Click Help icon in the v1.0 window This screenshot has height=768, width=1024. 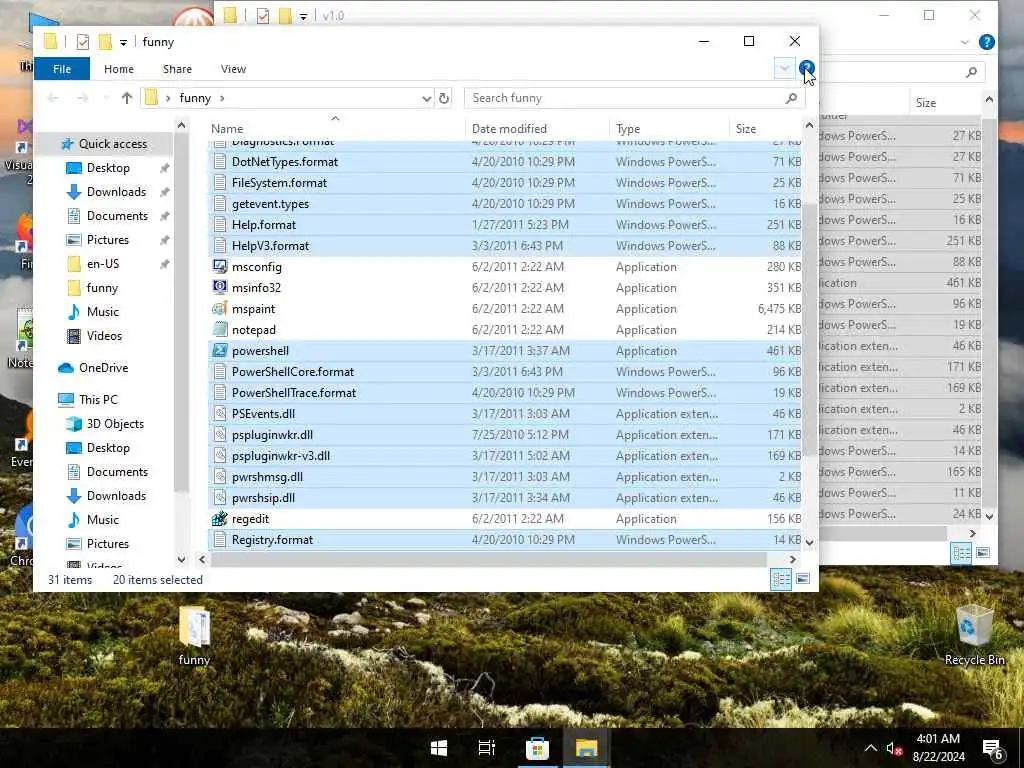click(987, 42)
